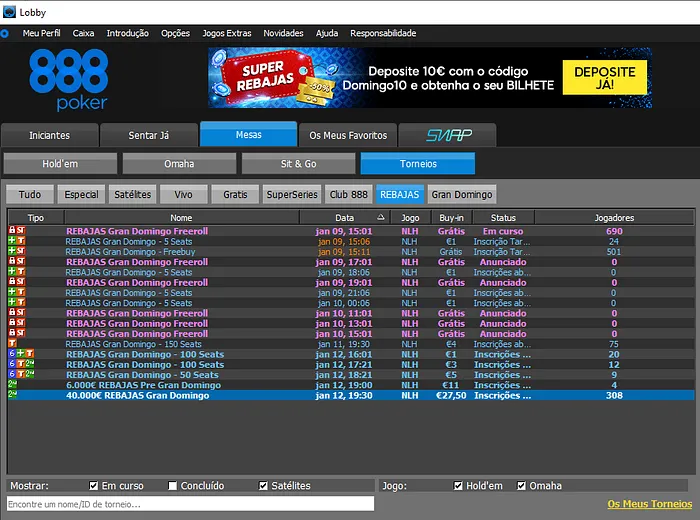700x520 pixels.
Task: Uncheck the Omaha game filter checkbox
Action: point(521,486)
